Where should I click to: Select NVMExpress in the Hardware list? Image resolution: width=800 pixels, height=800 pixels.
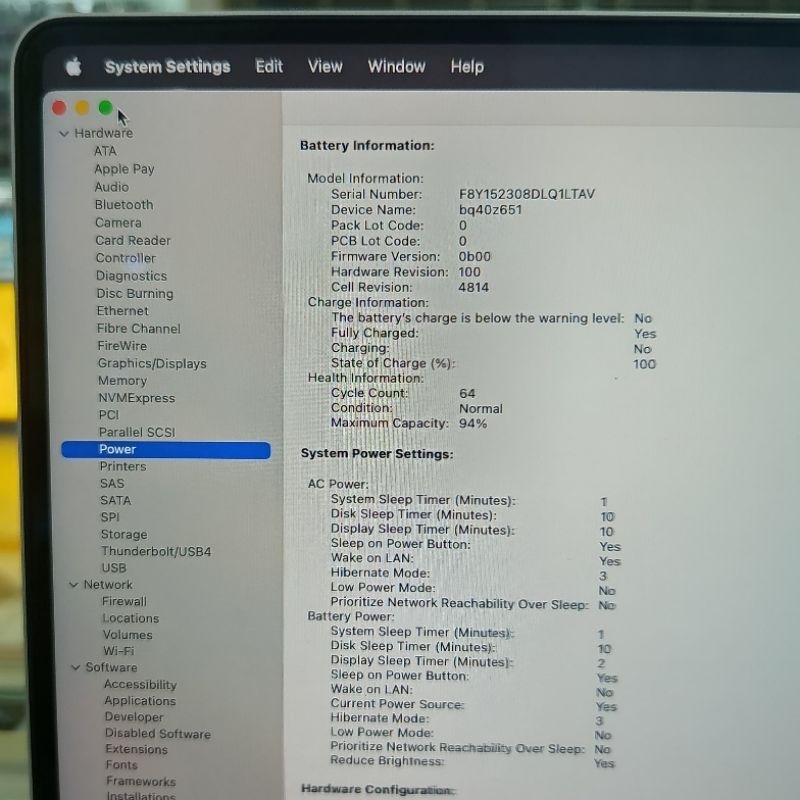point(136,398)
